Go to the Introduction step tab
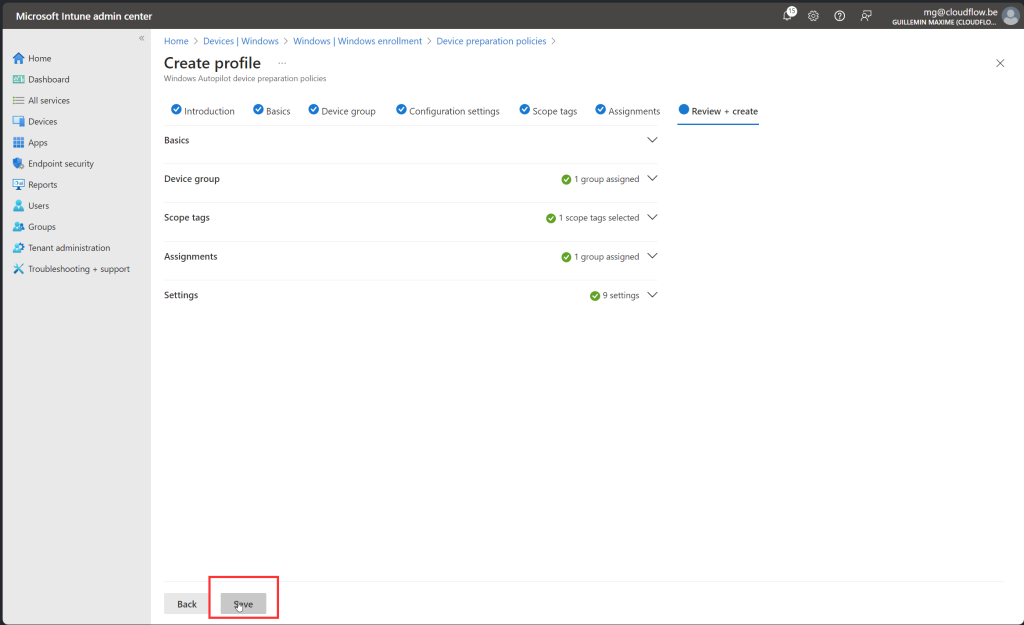 [202, 111]
